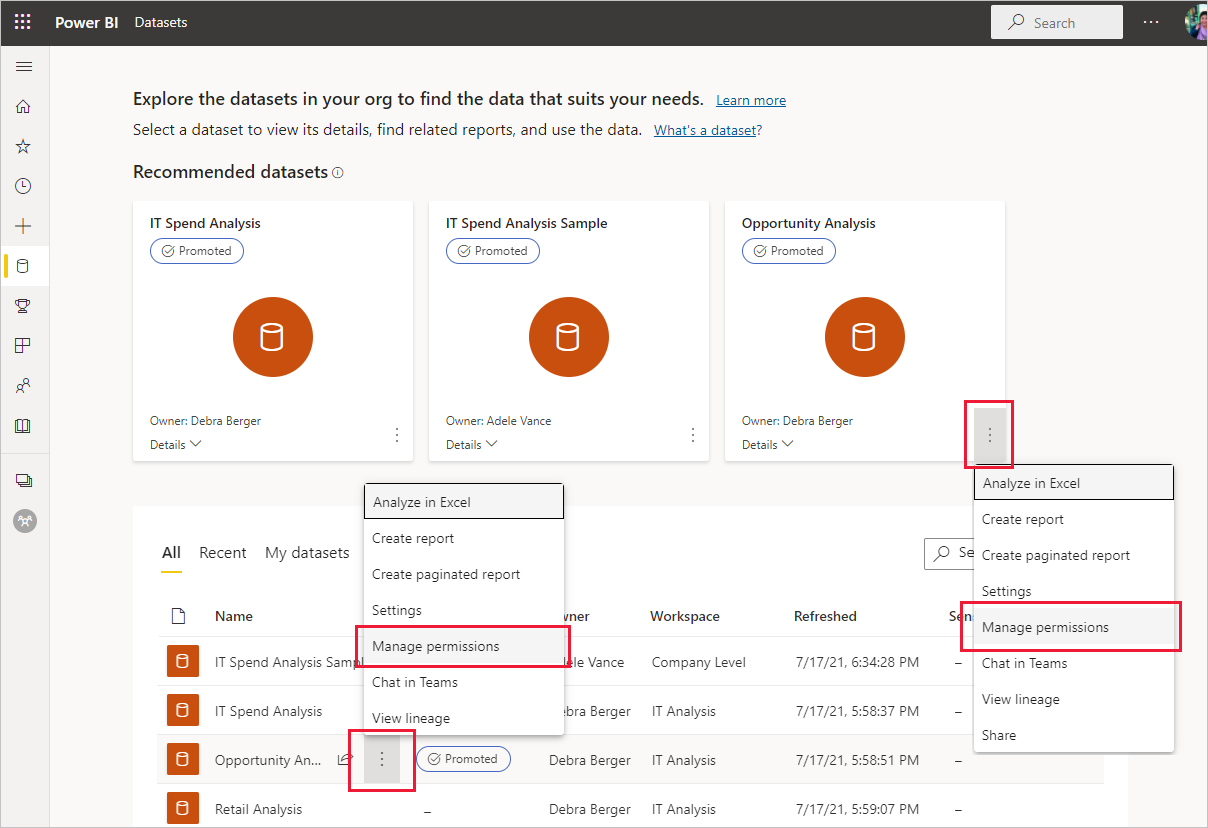1208x828 pixels.
Task: Go to Home in the sidebar
Action: tap(23, 106)
